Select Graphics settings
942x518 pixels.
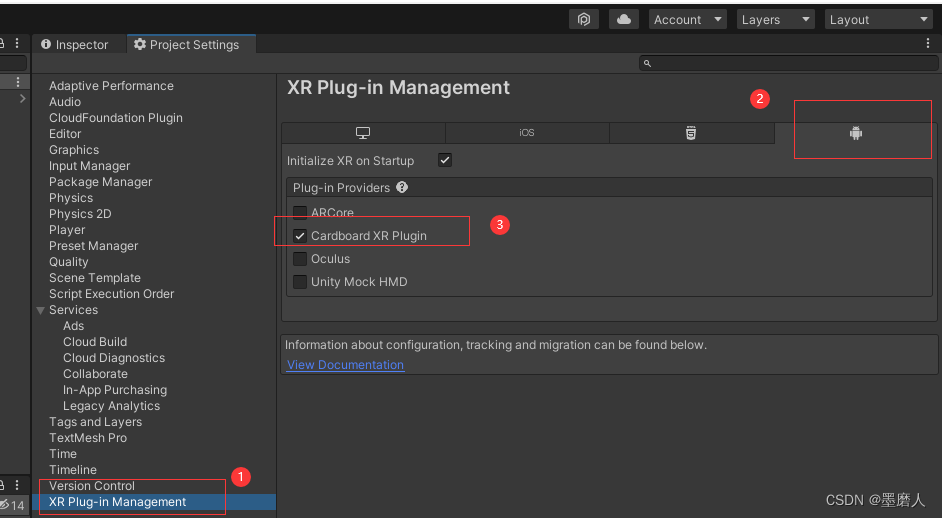(74, 150)
